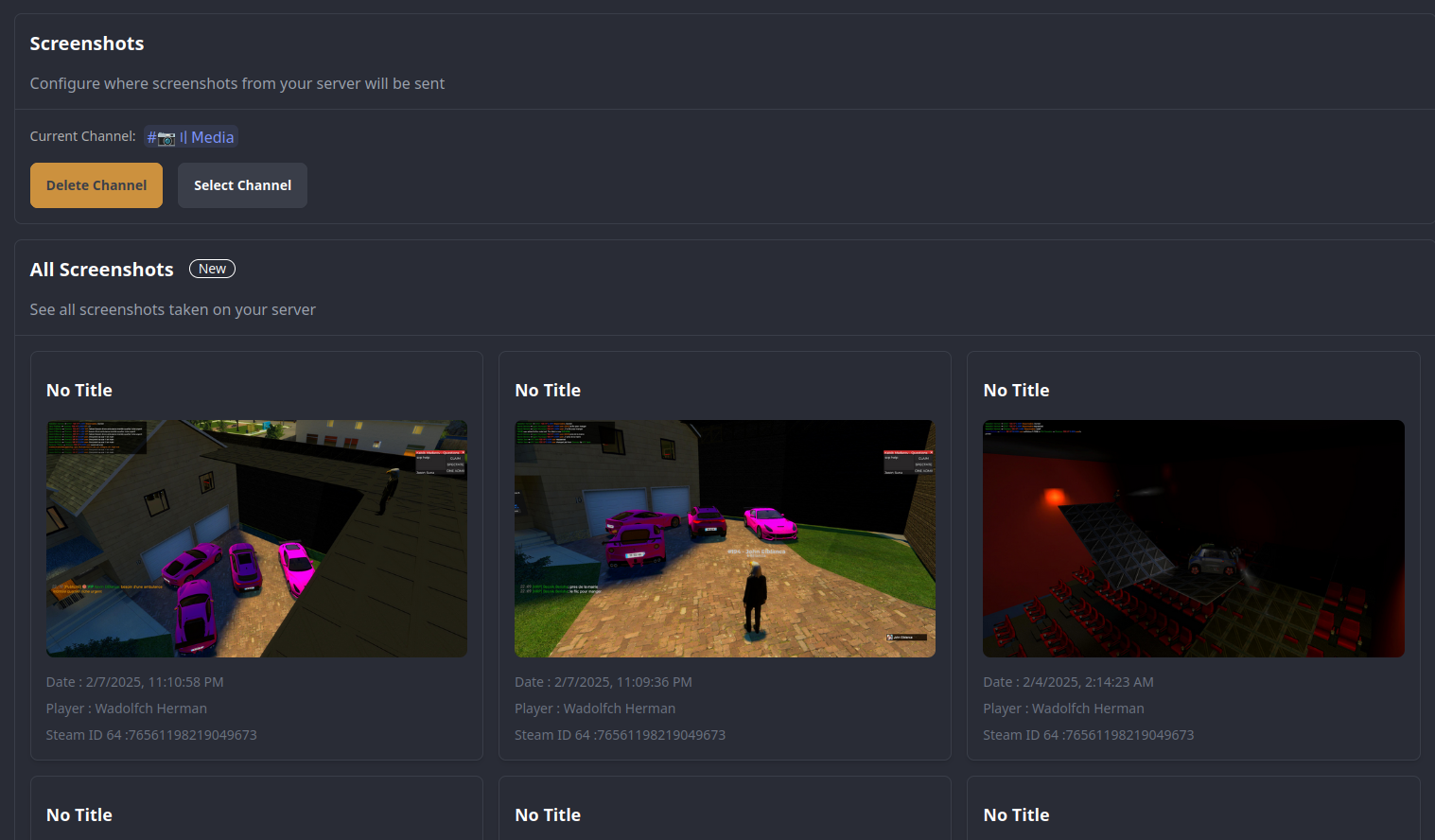Click Steam ID 64 under the 2:14:23 AM card
The image size is (1435, 840).
[1088, 735]
